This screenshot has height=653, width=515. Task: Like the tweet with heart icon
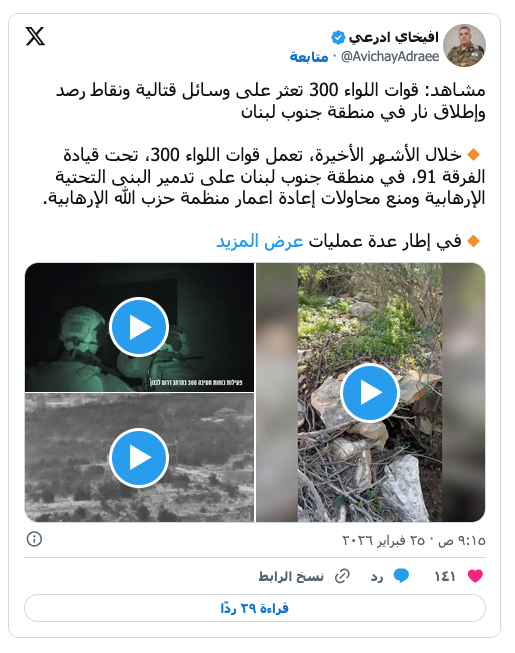pyautogui.click(x=475, y=576)
